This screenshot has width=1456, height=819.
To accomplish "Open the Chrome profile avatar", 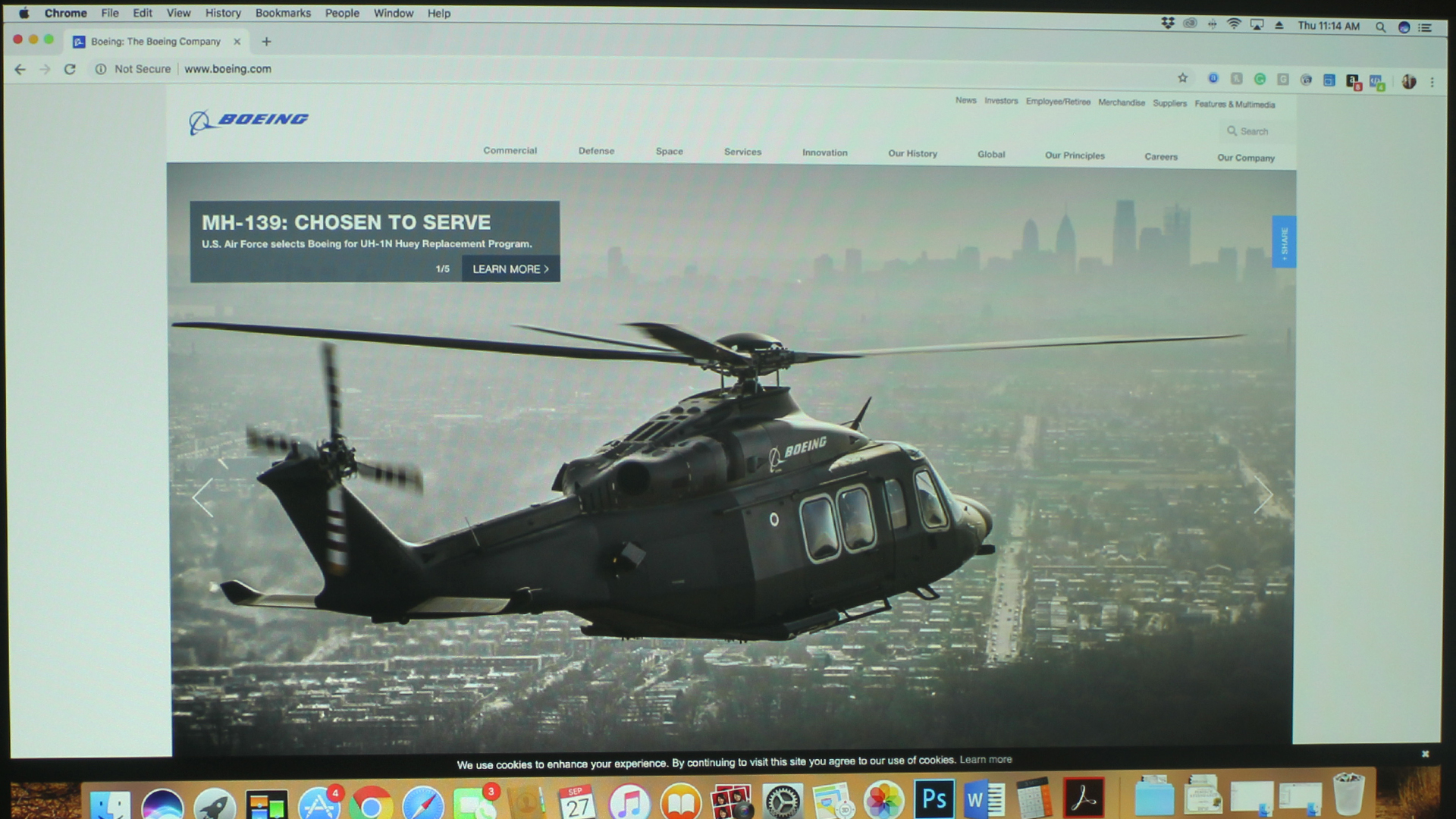I will click(1409, 82).
